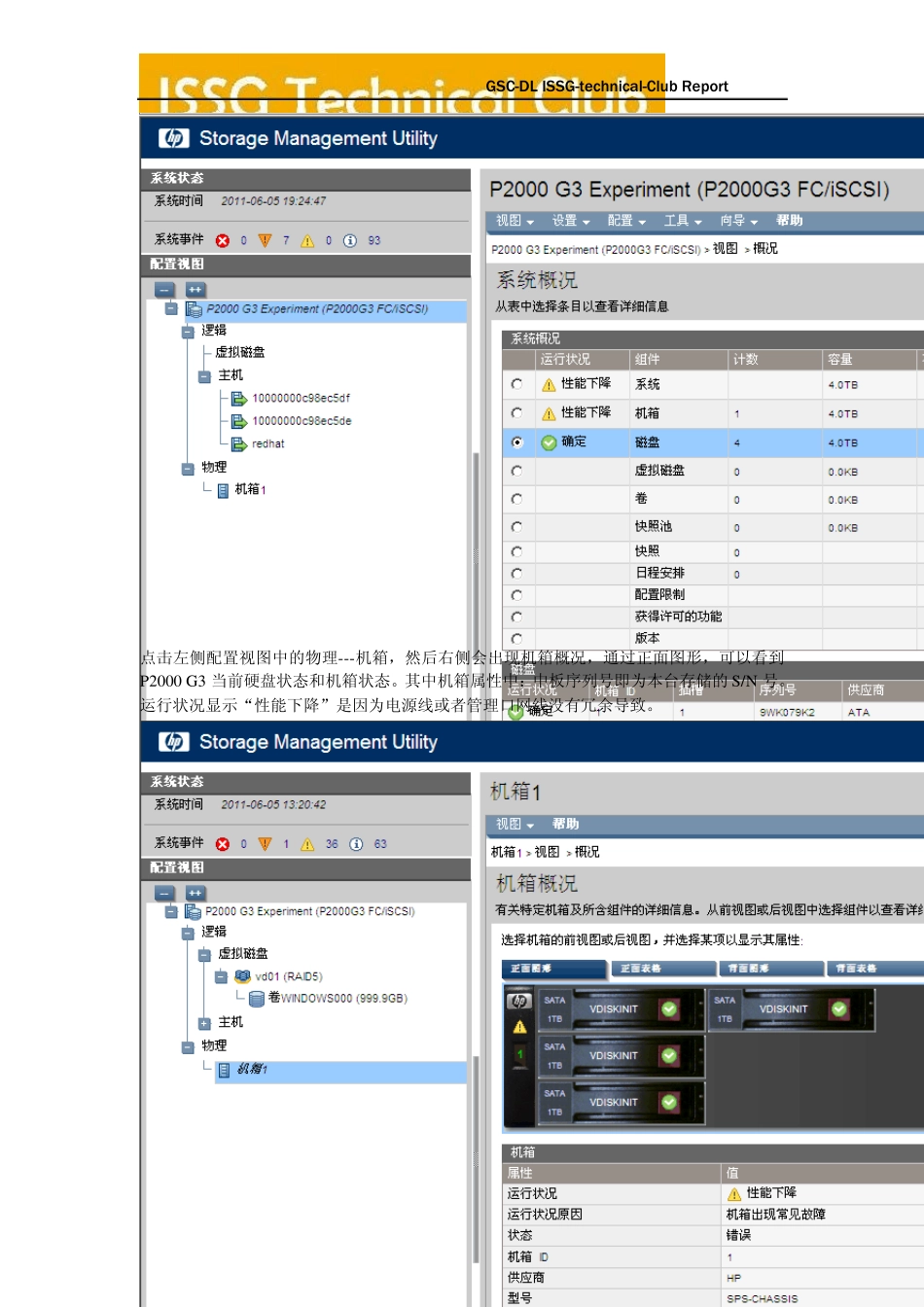Collapse the 主机 node above 10000000c98ec5df
This screenshot has height=1307, width=924.
[x=204, y=376]
